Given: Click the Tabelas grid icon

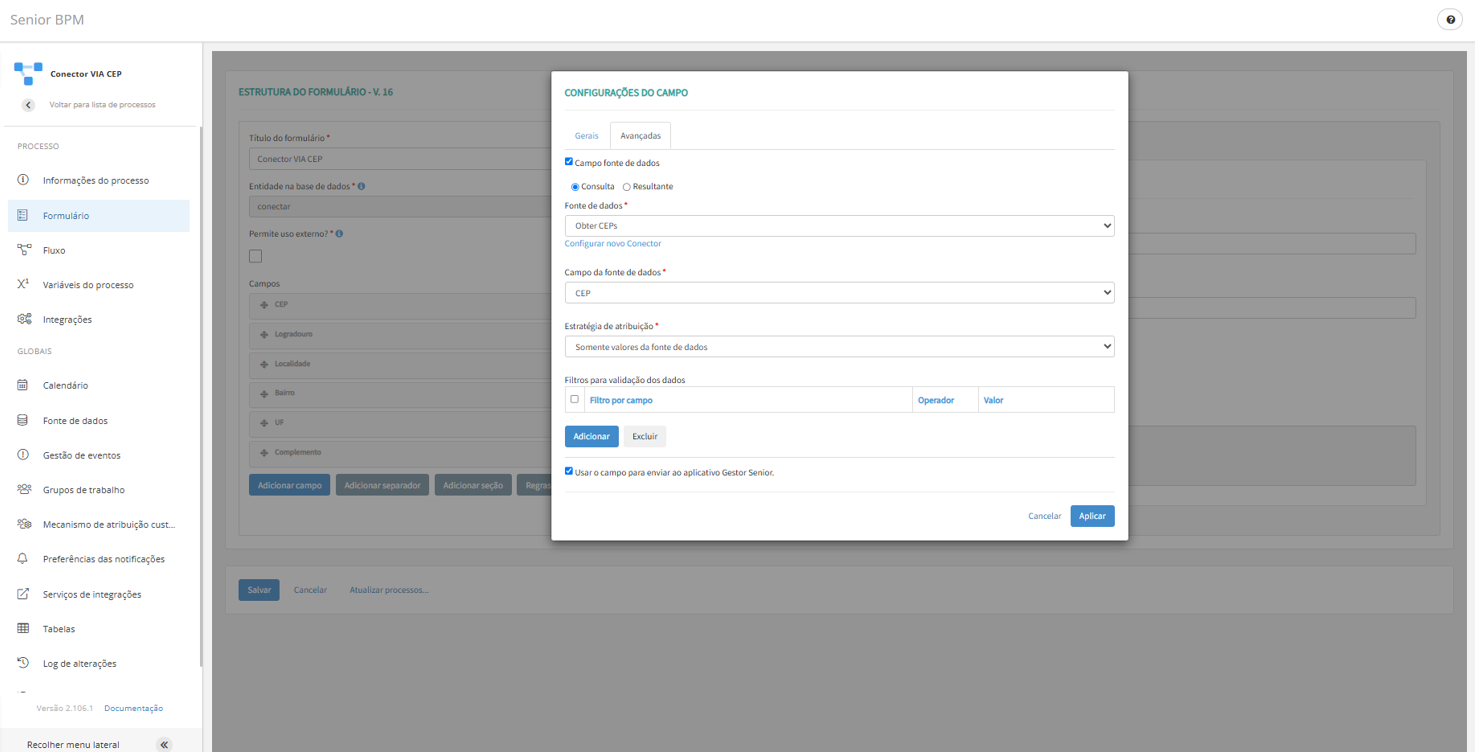Looking at the screenshot, I should [23, 628].
